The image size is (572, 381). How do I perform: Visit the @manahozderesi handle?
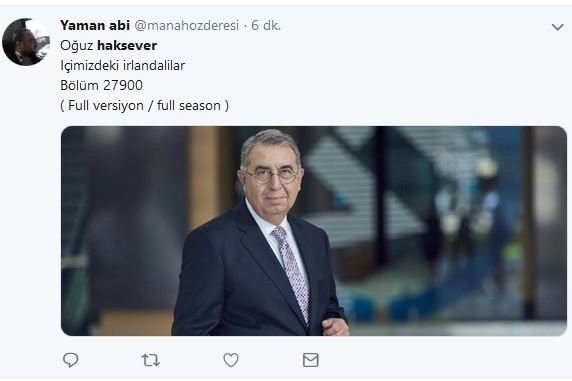tap(187, 26)
